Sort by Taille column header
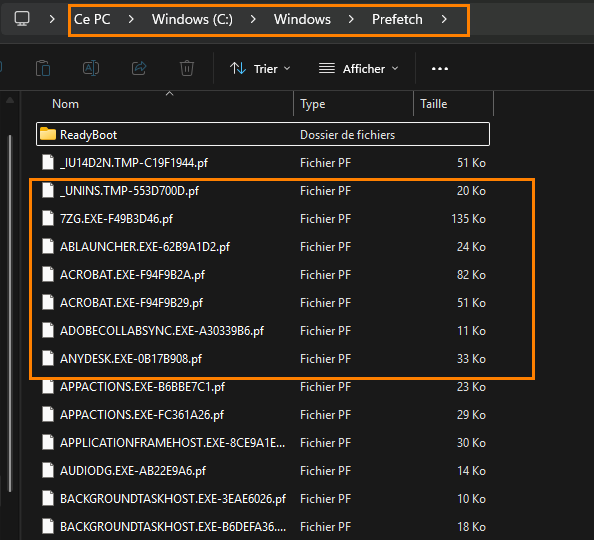 tap(434, 103)
